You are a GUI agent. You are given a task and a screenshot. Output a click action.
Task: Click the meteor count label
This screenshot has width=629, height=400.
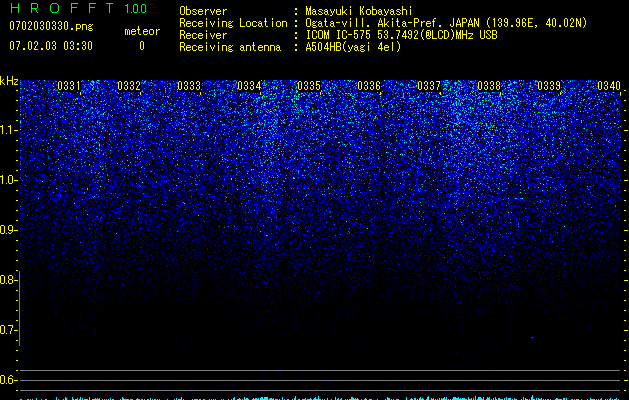[142, 31]
